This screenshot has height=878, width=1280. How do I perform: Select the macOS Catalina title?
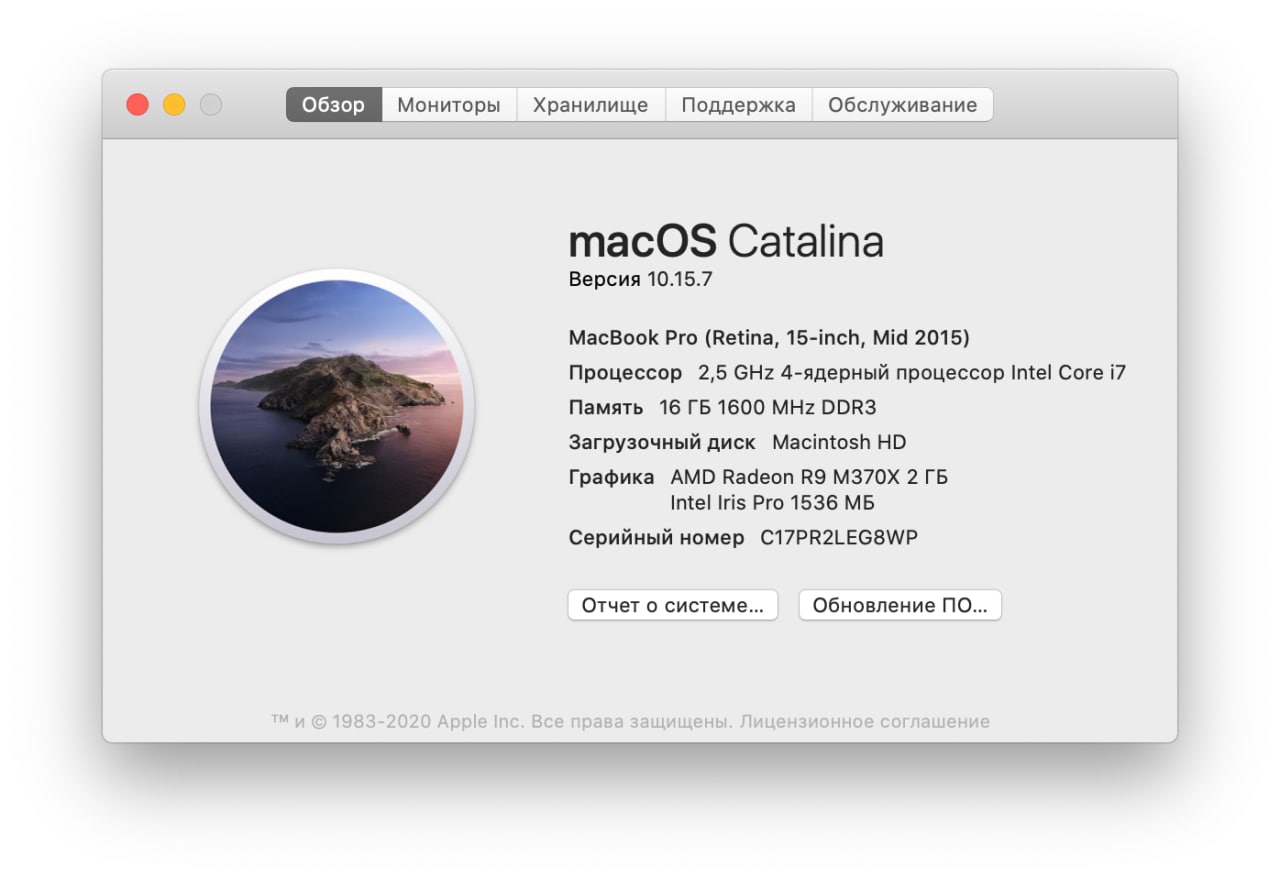coord(726,241)
